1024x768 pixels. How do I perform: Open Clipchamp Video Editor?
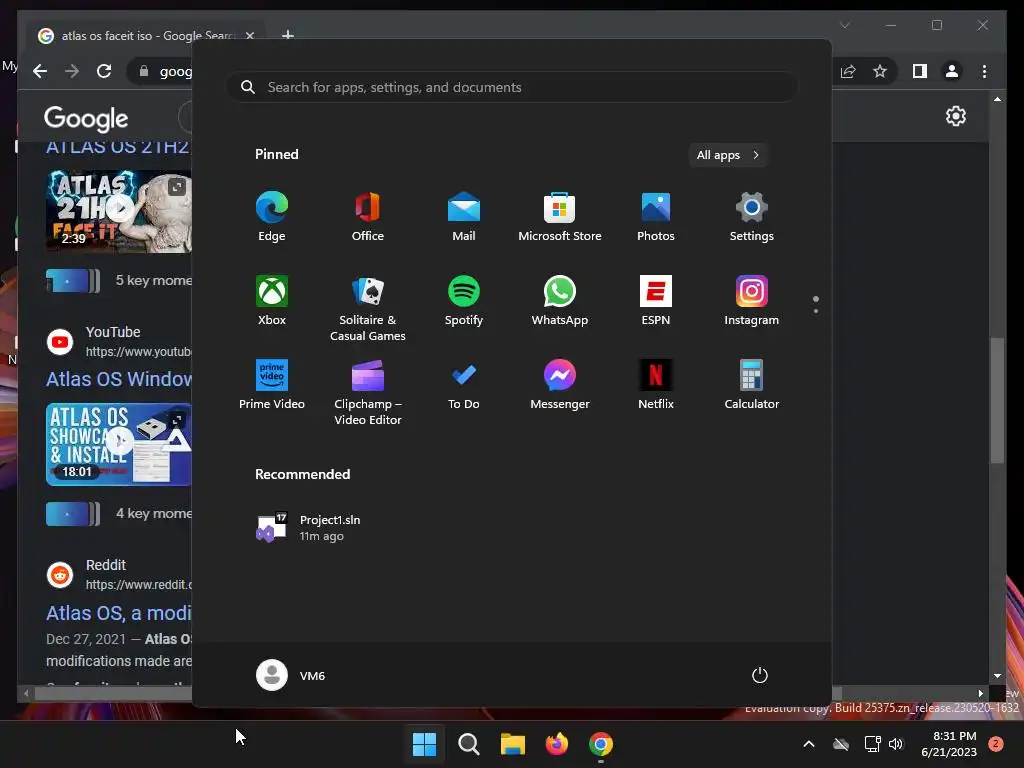click(368, 392)
